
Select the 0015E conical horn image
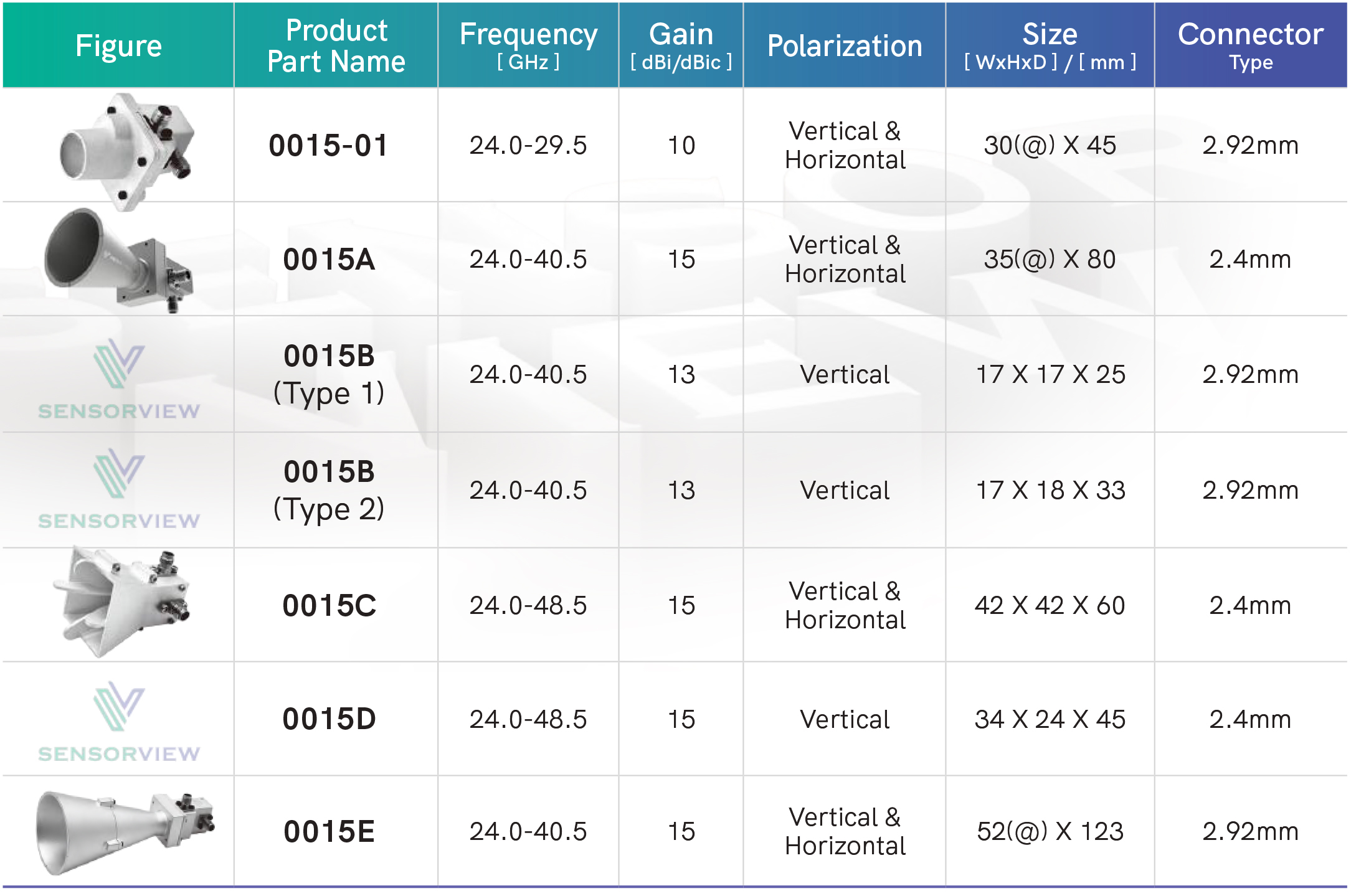125,832
